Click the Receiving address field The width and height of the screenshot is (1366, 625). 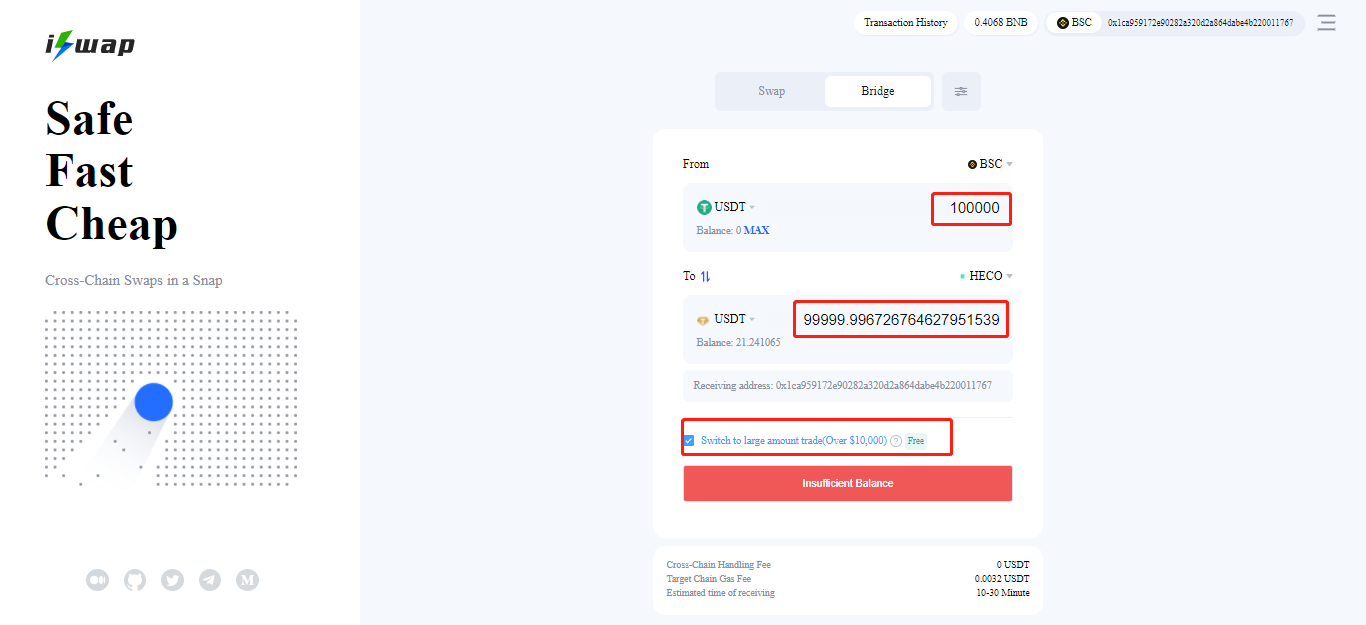point(848,386)
